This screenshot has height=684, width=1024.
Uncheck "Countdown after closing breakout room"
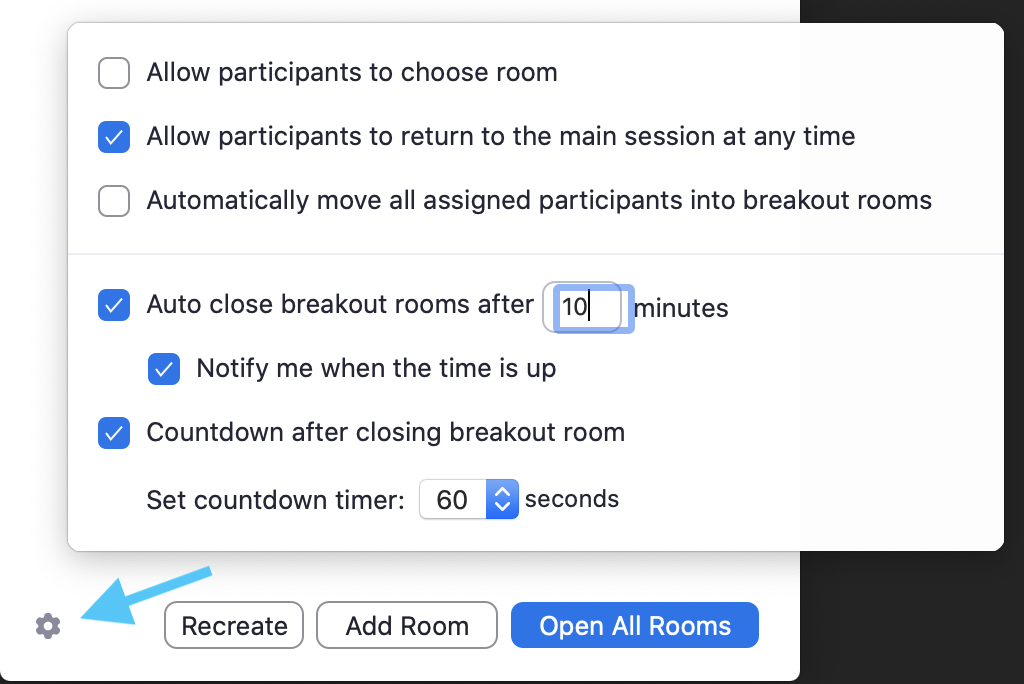pyautogui.click(x=113, y=433)
